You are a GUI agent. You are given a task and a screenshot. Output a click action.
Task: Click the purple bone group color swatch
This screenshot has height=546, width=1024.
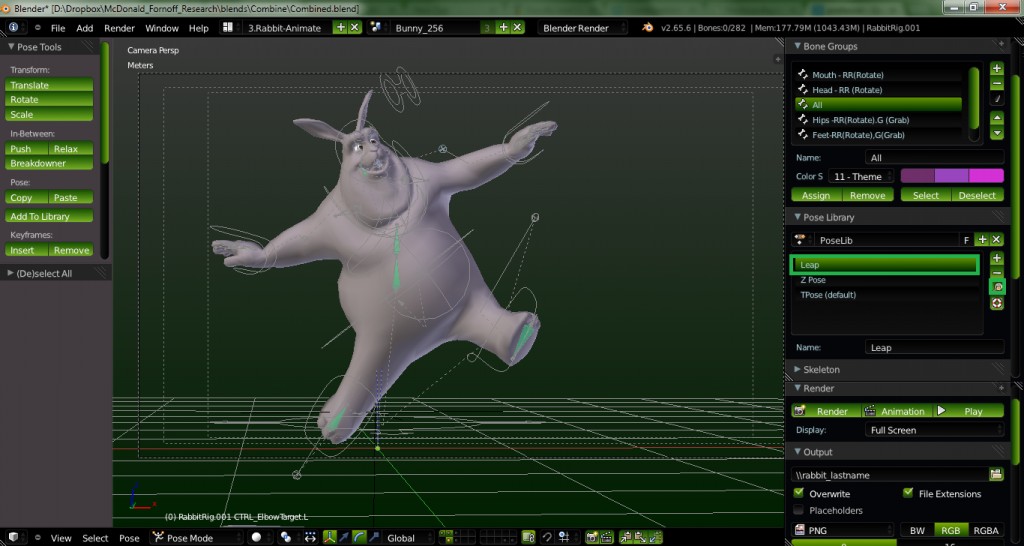point(952,176)
